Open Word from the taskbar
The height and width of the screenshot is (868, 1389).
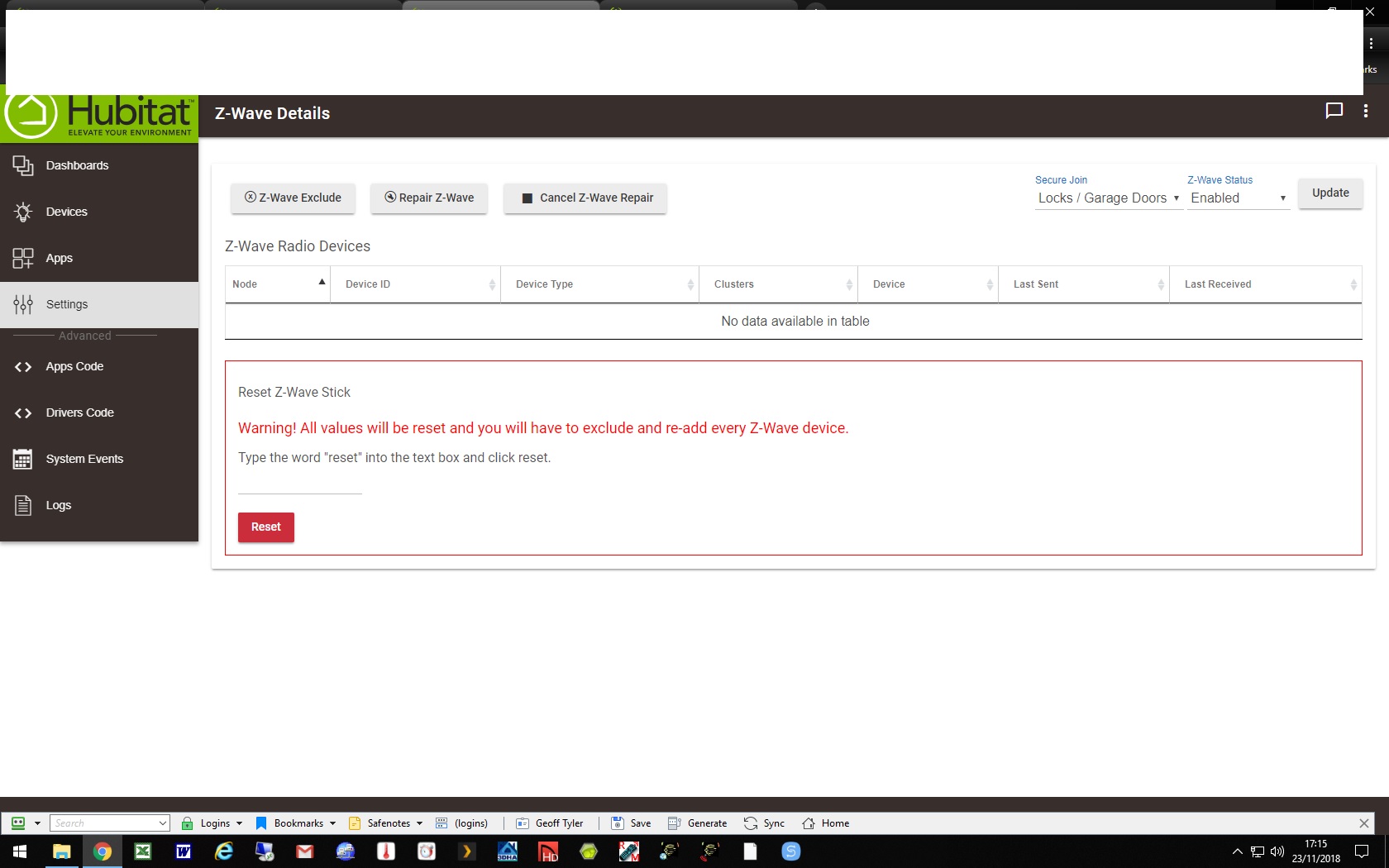(183, 851)
